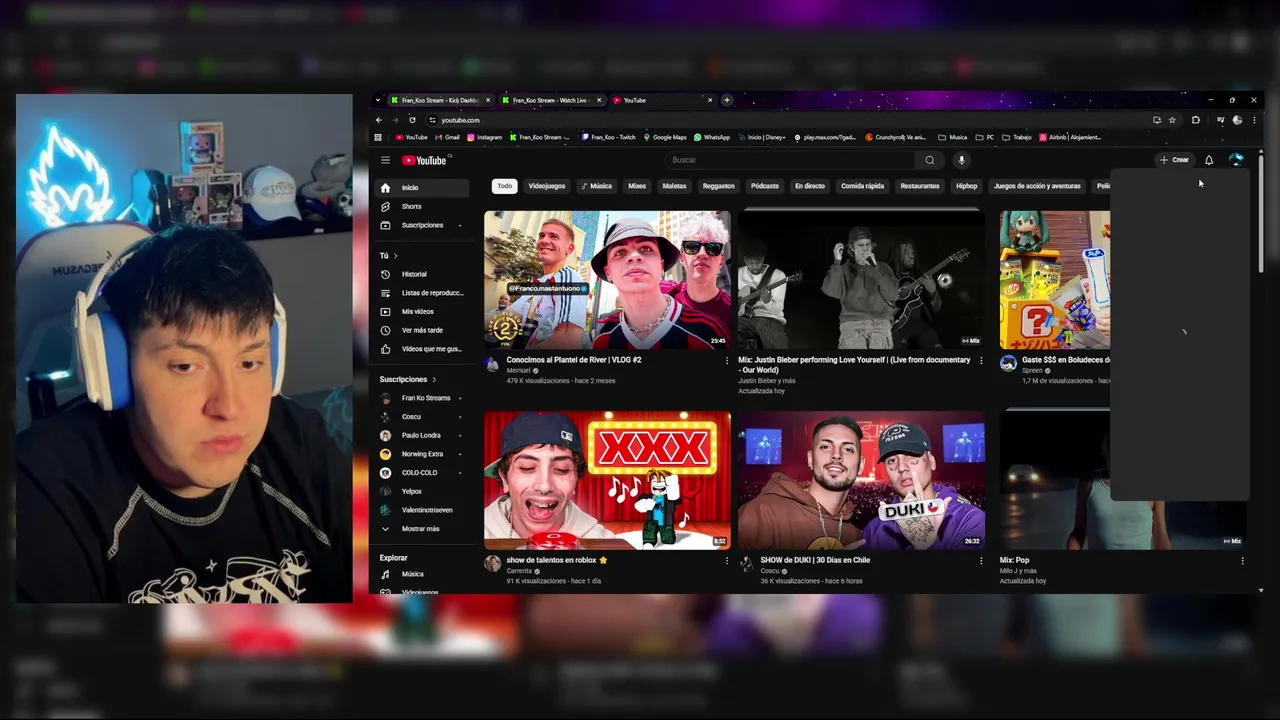Image resolution: width=1280 pixels, height=720 pixels.
Task: Click the Crear button
Action: [1175, 160]
